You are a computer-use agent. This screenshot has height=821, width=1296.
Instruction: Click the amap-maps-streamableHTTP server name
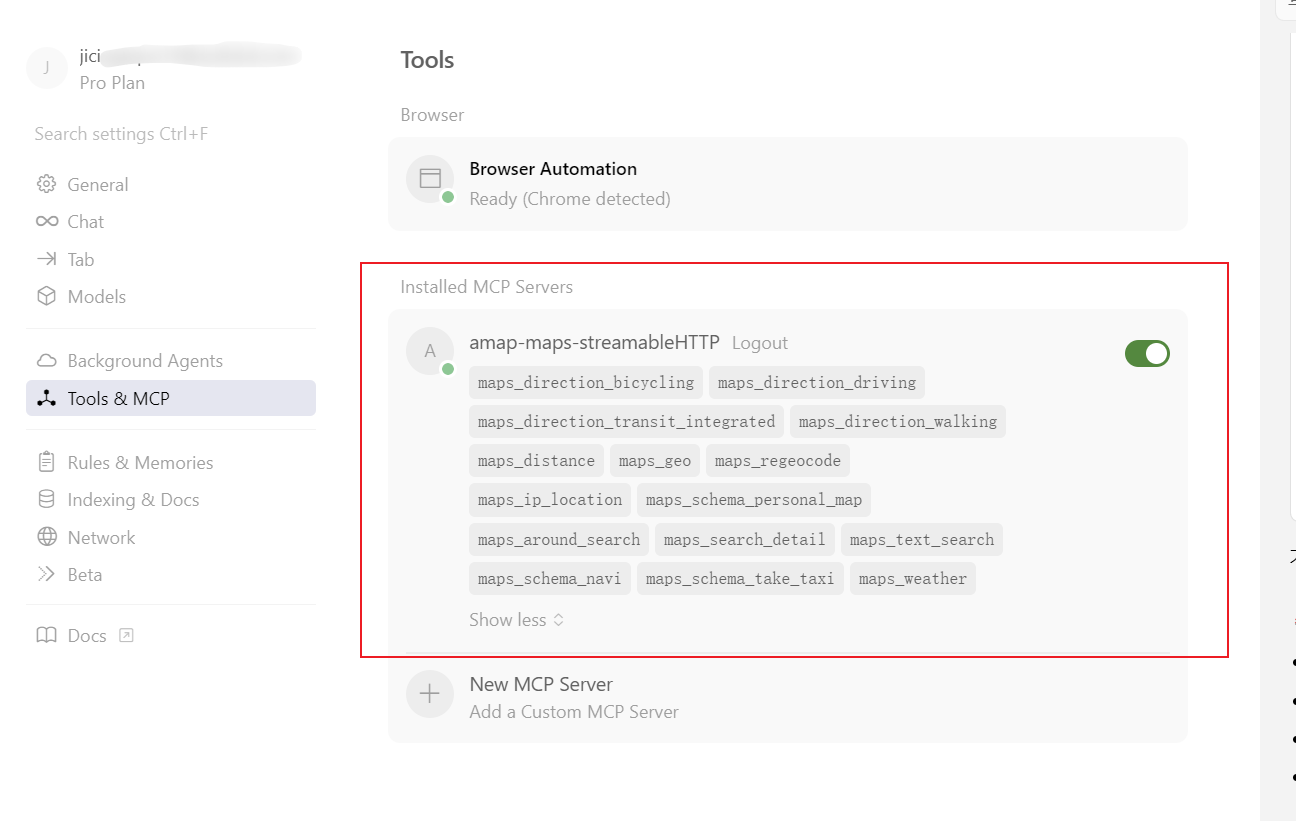594,343
